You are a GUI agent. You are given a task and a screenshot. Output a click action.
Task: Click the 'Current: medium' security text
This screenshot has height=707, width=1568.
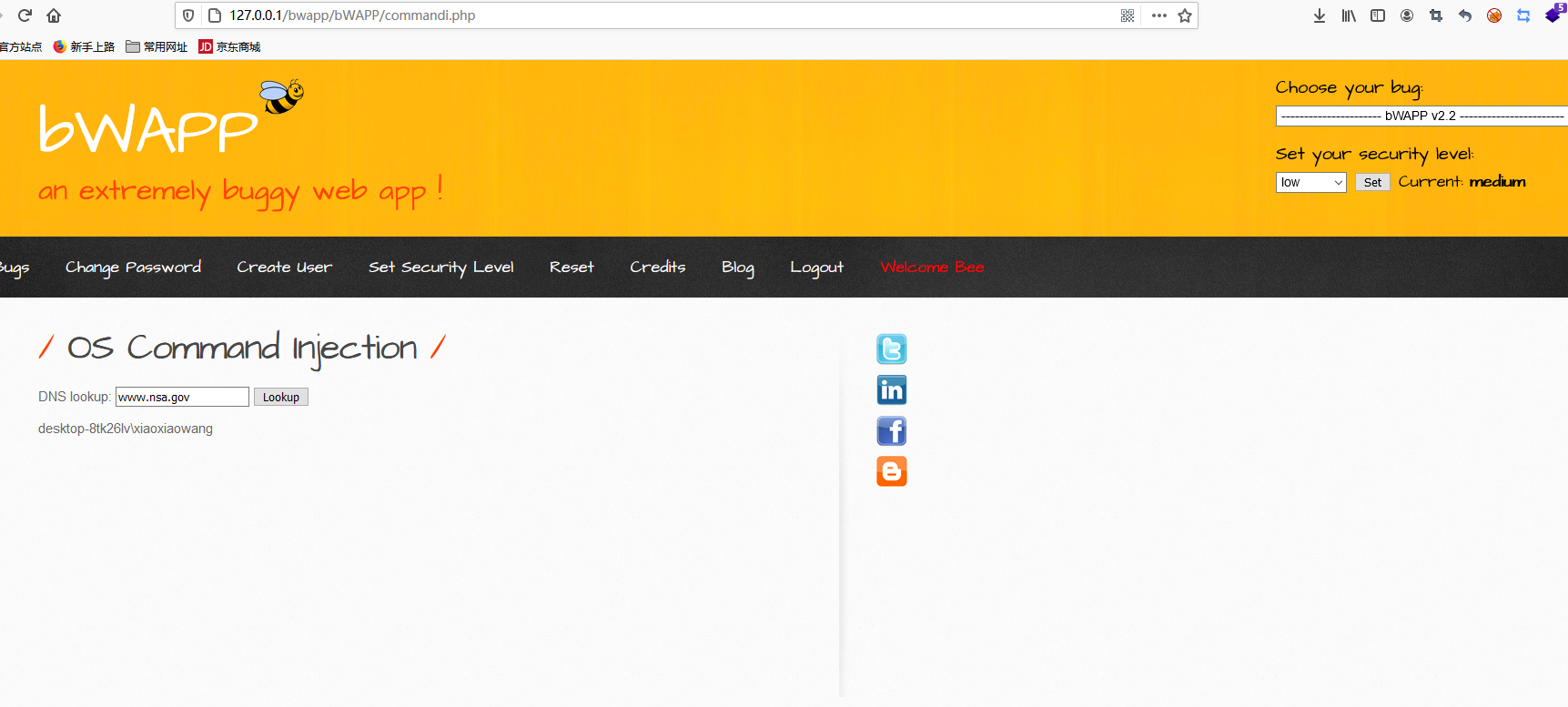1462,182
